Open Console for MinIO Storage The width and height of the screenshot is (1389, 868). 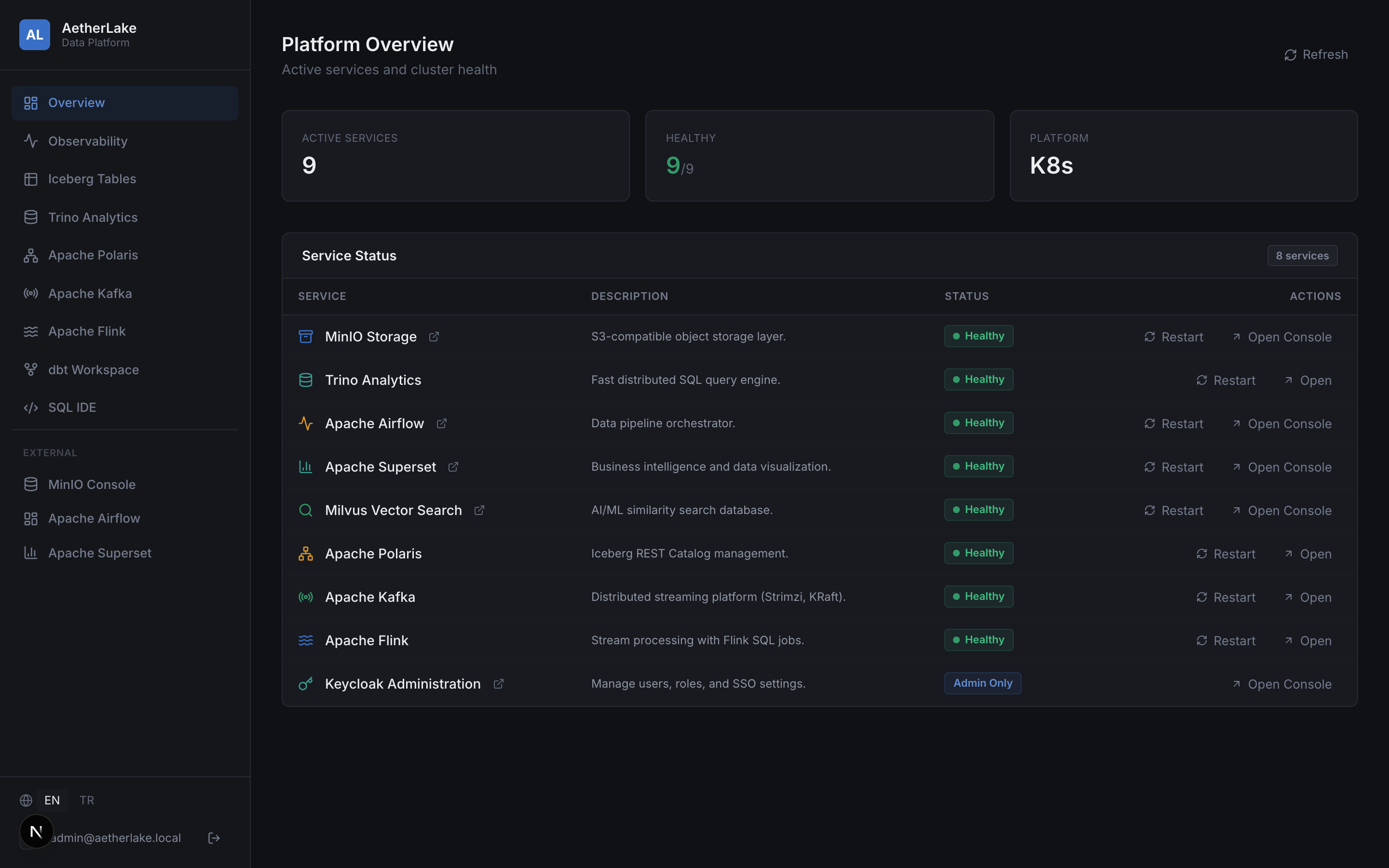pos(1281,337)
